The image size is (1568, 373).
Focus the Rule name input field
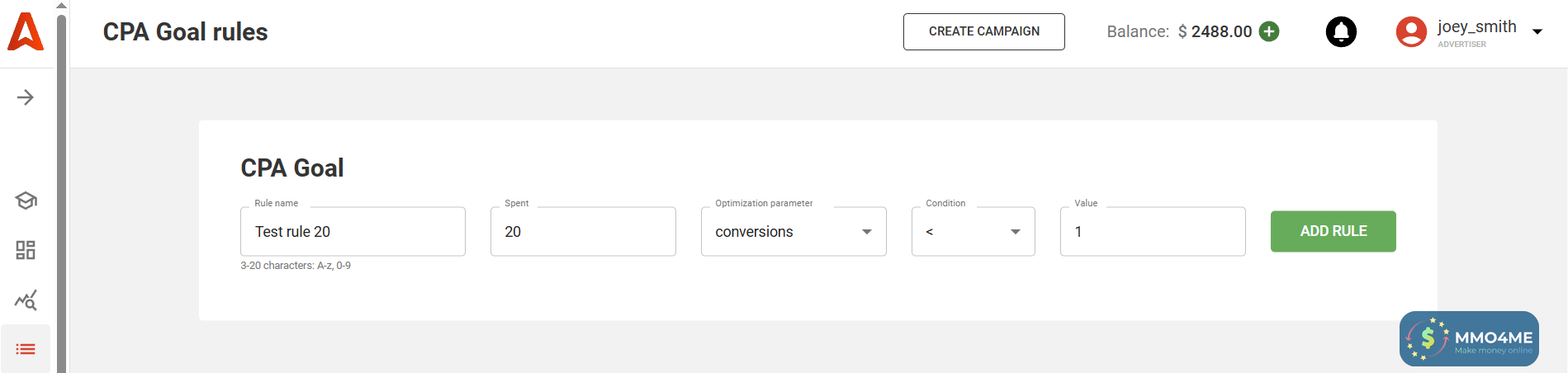[x=353, y=232]
